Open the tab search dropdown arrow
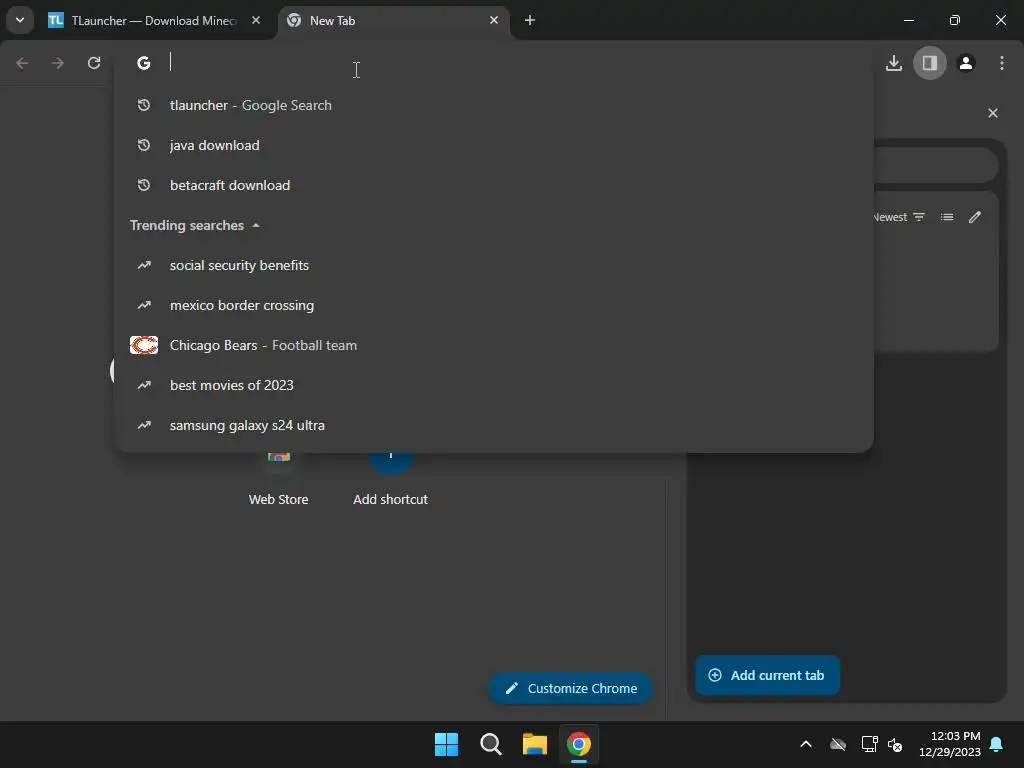This screenshot has width=1024, height=768. pyautogui.click(x=20, y=20)
